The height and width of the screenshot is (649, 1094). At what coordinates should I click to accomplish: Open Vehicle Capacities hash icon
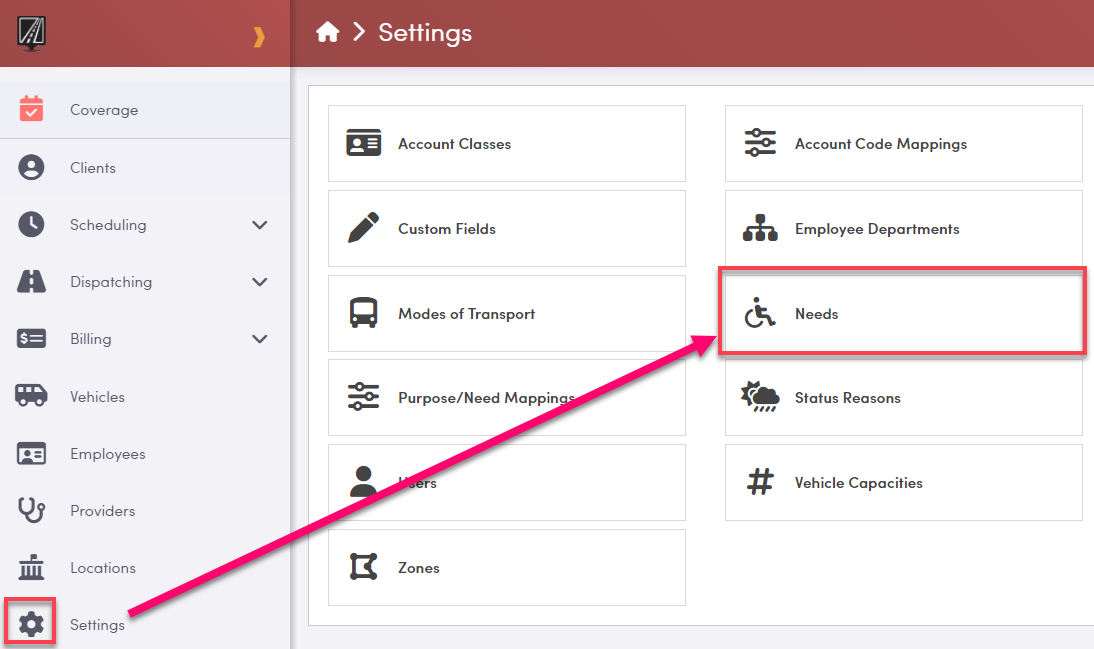(761, 483)
